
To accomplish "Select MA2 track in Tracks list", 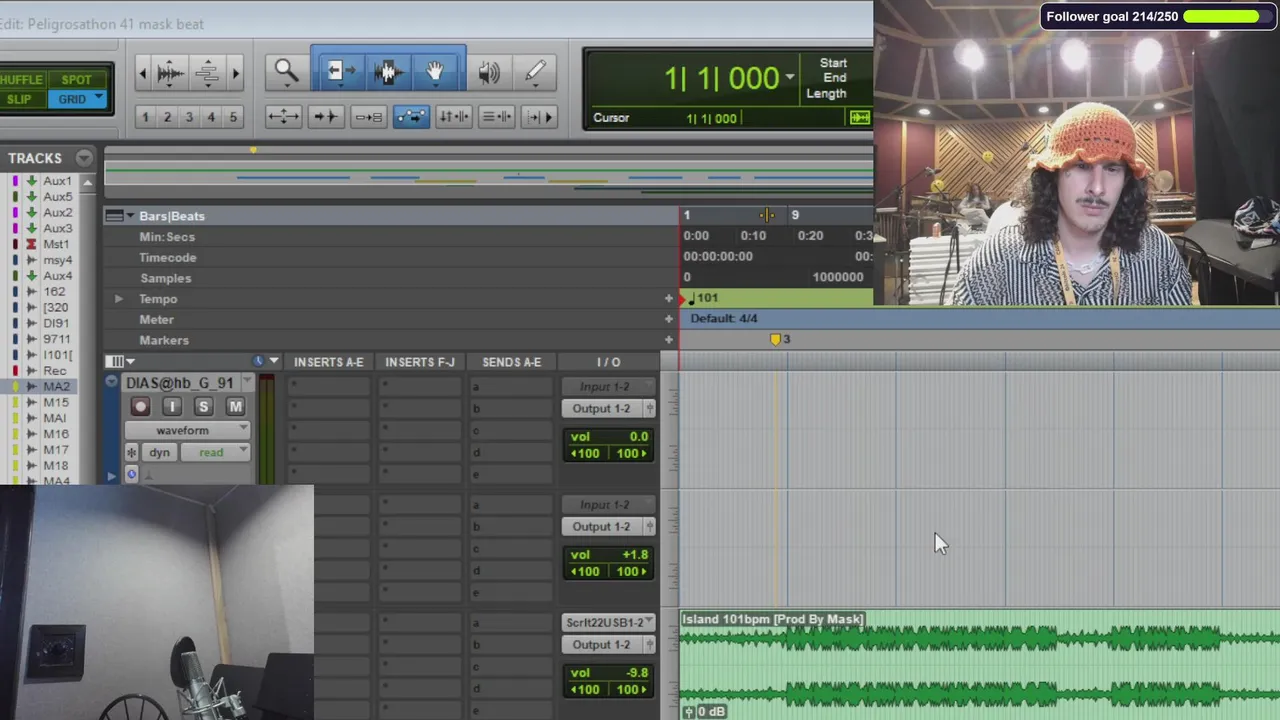I will [x=56, y=387].
